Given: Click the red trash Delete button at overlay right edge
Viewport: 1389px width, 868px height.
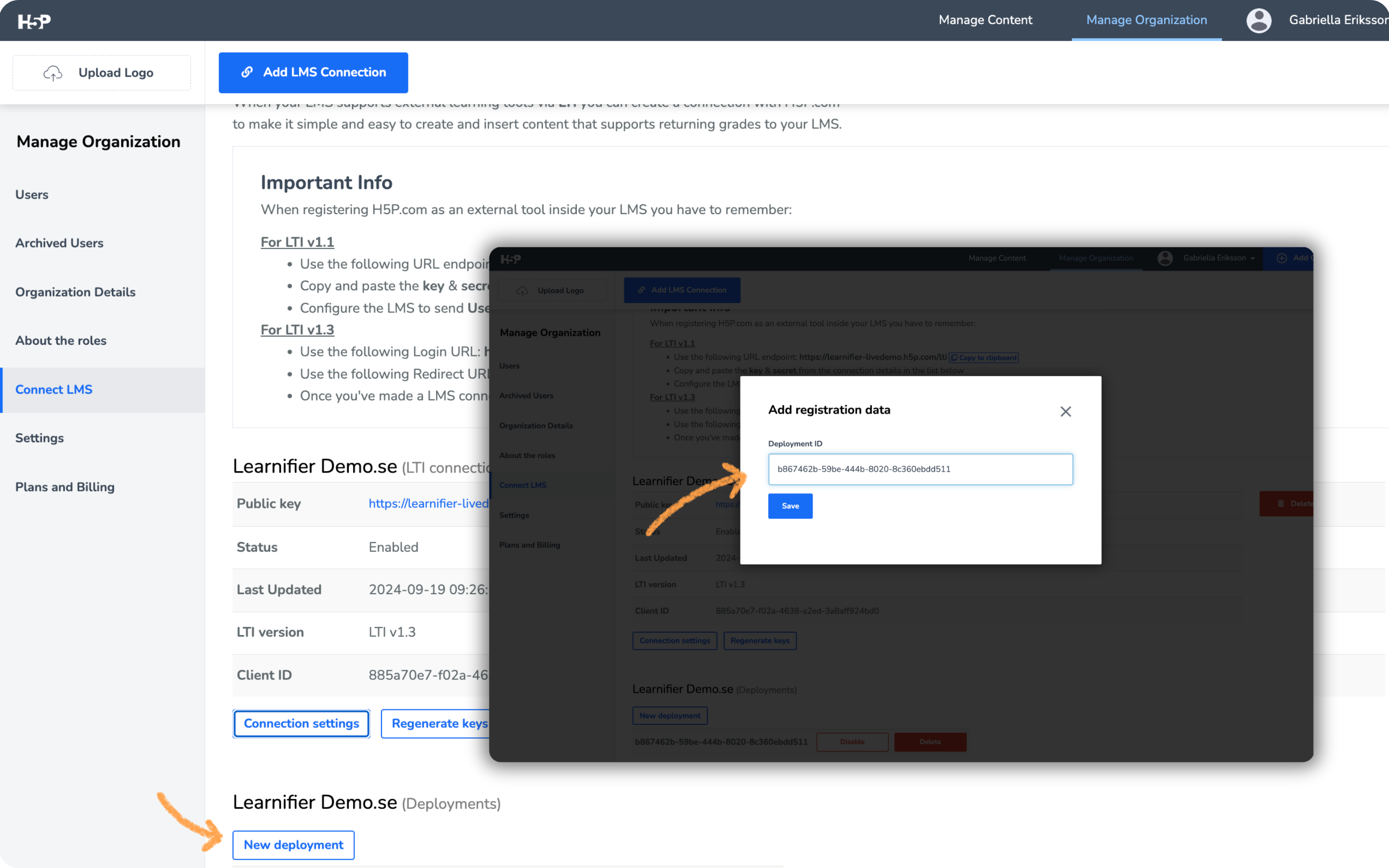Looking at the screenshot, I should [1286, 503].
